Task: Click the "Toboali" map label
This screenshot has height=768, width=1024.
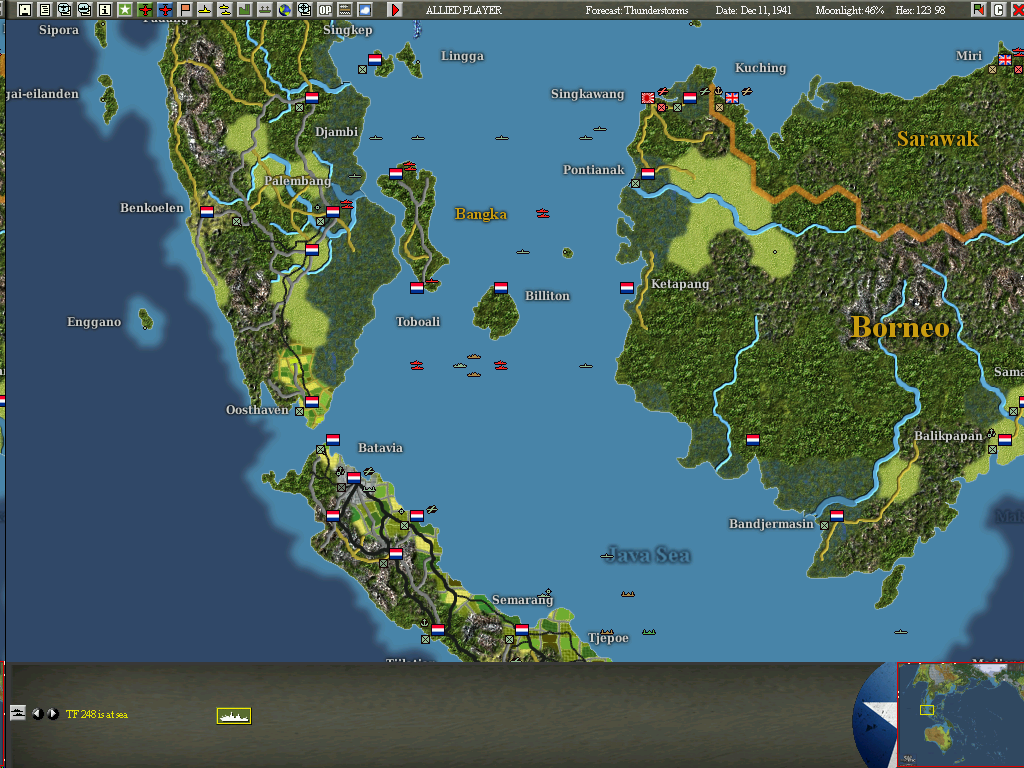Action: coord(418,321)
